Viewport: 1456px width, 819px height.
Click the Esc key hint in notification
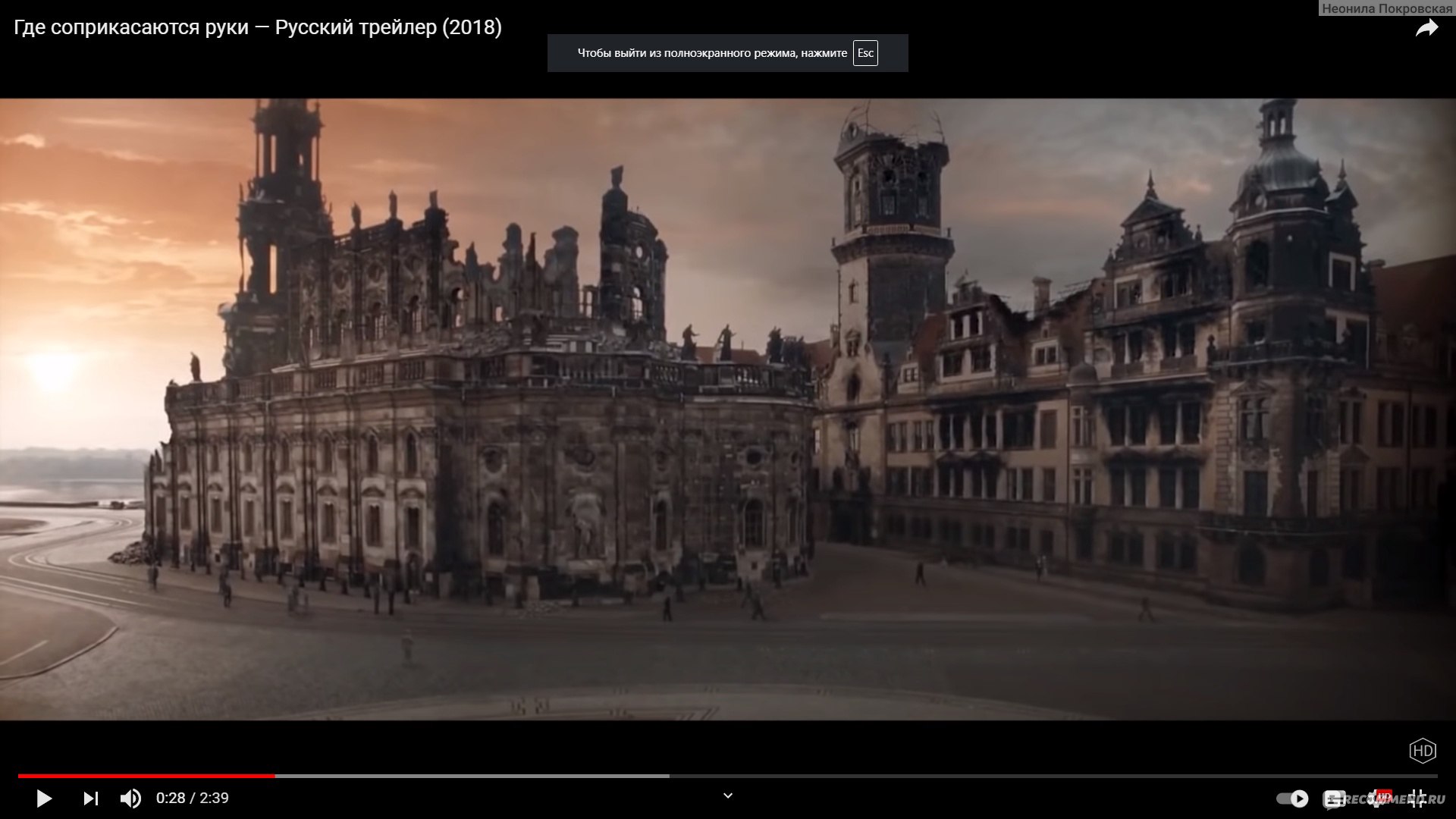[x=865, y=53]
